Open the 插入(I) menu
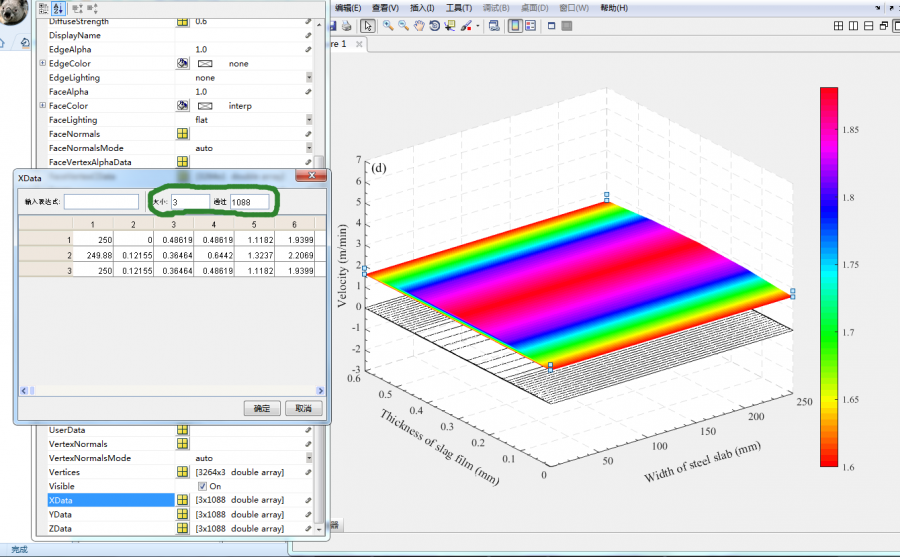Viewport: 900px width, 557px height. (x=422, y=8)
